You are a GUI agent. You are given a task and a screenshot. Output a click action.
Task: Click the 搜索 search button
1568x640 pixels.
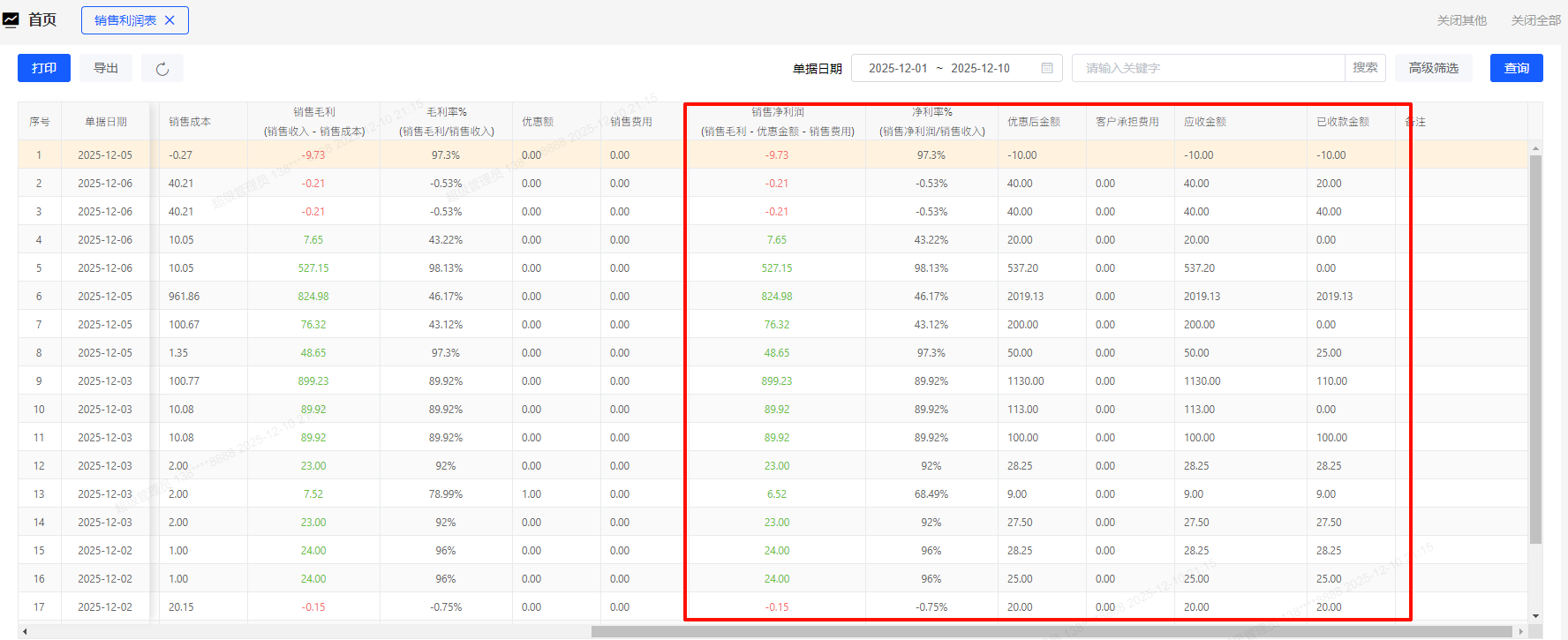(1365, 68)
